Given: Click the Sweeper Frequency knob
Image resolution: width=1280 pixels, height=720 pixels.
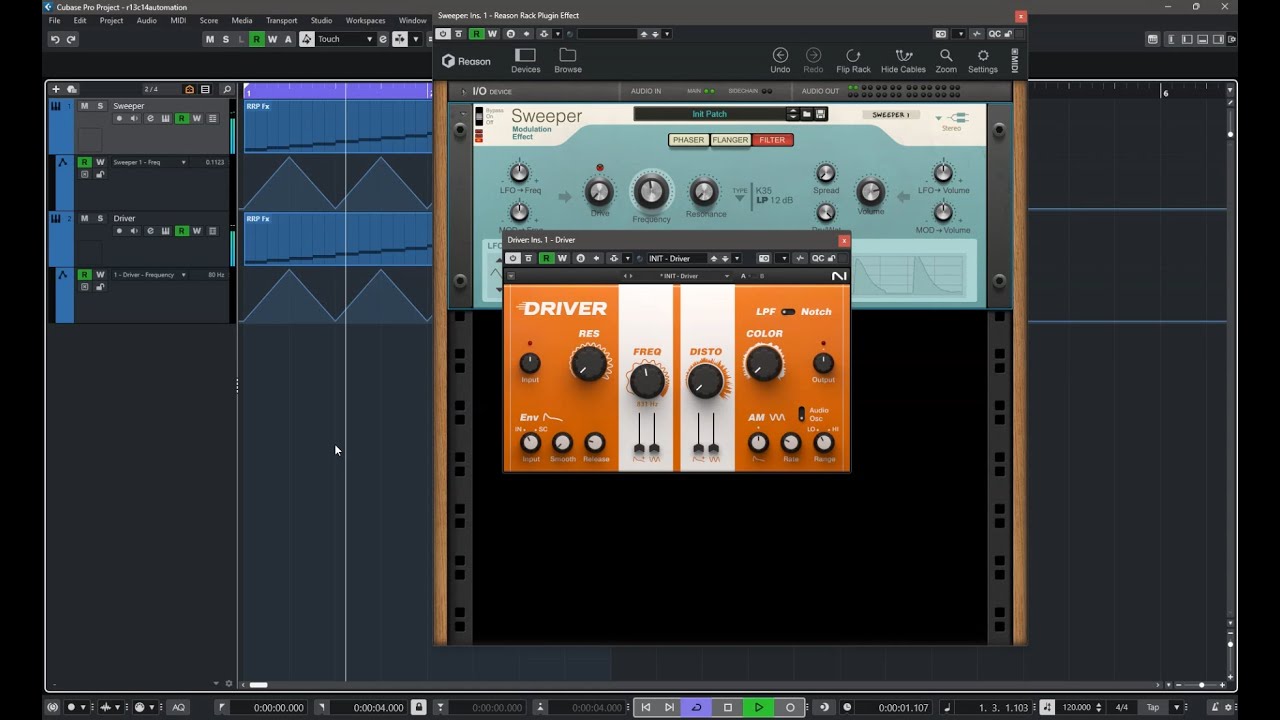Looking at the screenshot, I should coord(651,191).
